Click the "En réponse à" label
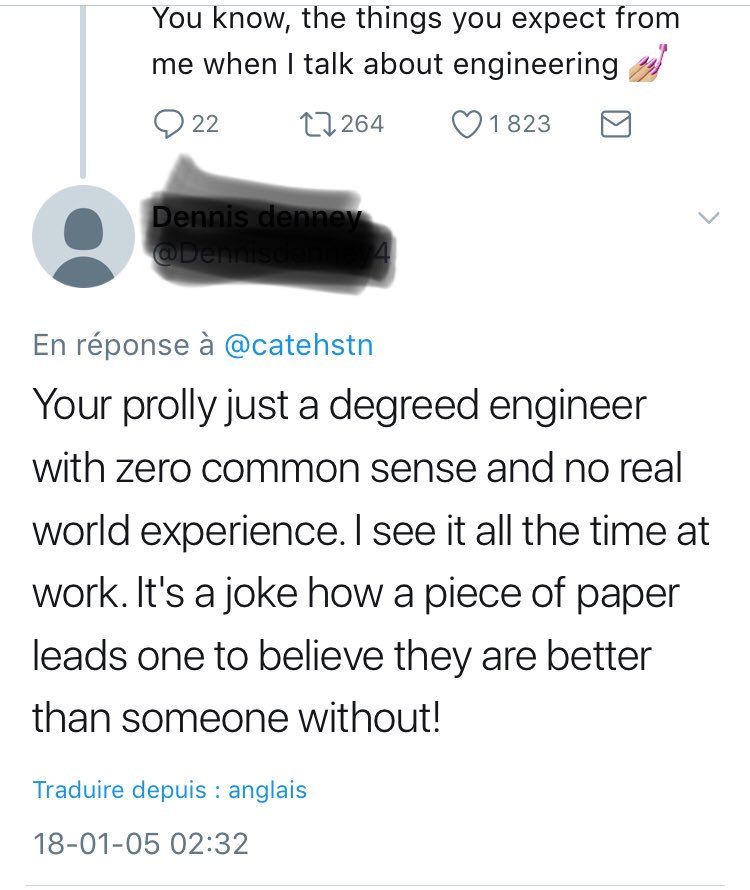Image resolution: width=750 pixels, height=890 pixels. pos(124,345)
